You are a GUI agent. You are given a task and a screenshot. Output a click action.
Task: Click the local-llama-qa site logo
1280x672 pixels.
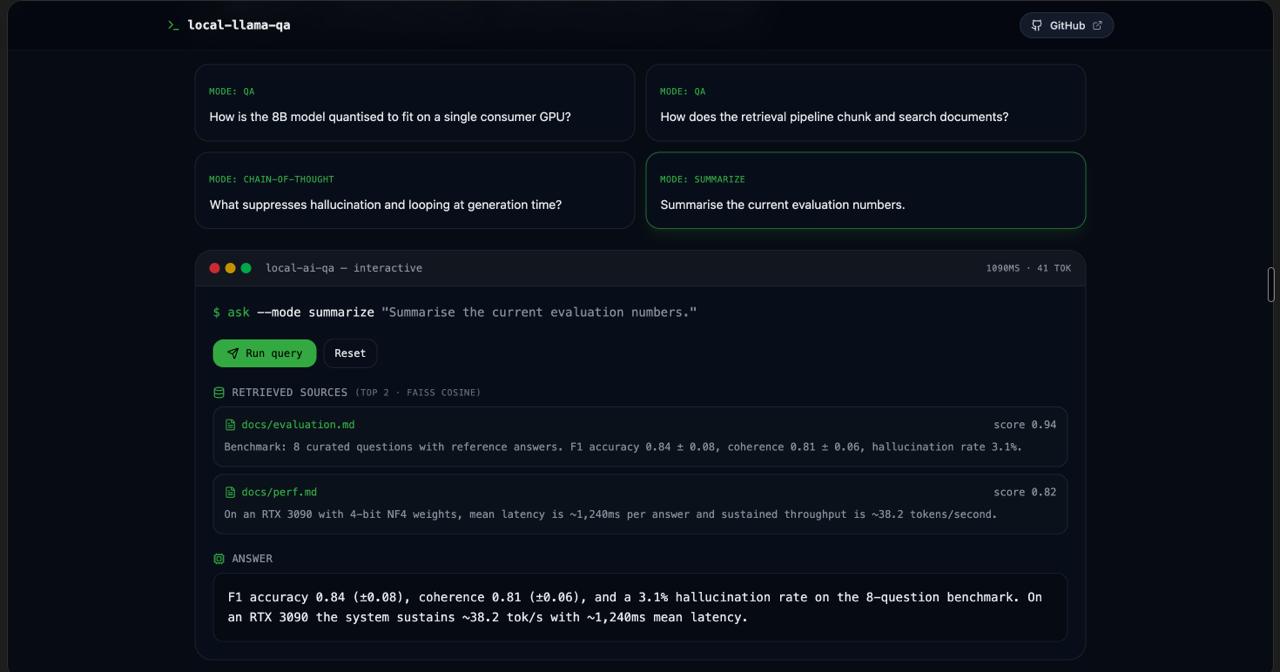click(x=229, y=25)
